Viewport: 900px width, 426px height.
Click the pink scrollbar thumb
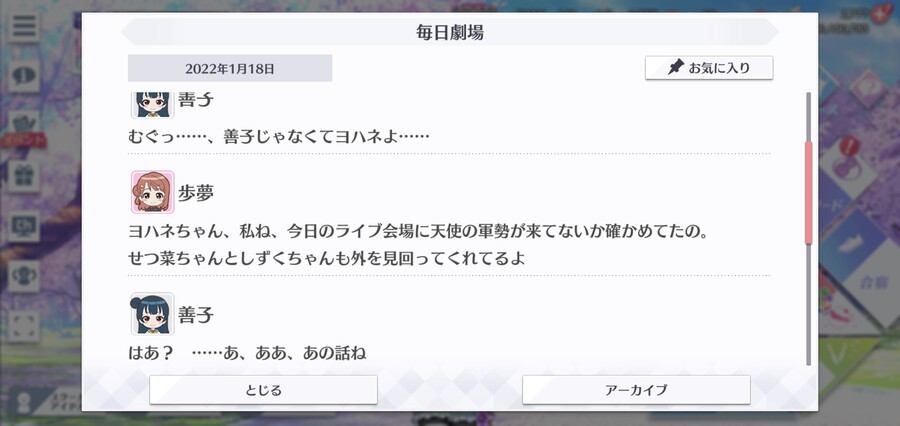pos(809,193)
